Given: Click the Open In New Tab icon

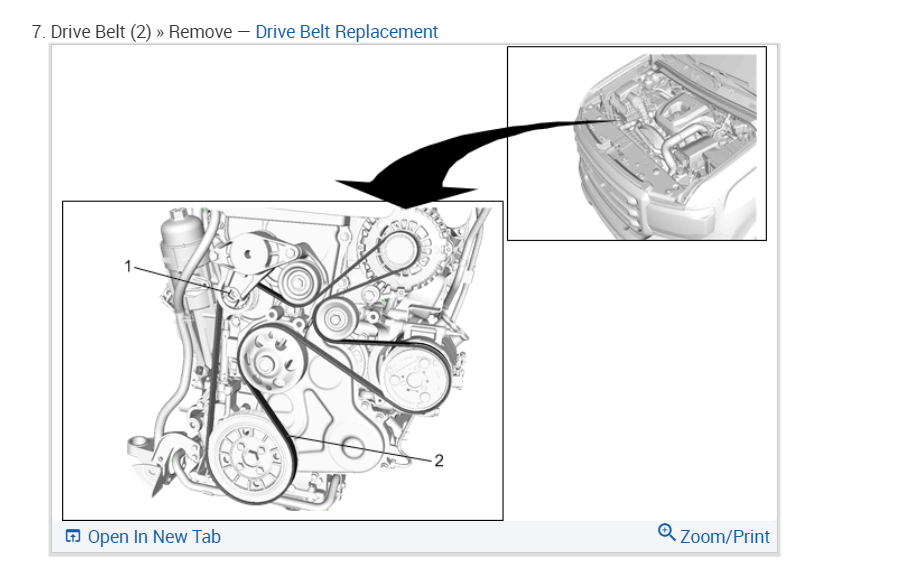Looking at the screenshot, I should [x=73, y=536].
